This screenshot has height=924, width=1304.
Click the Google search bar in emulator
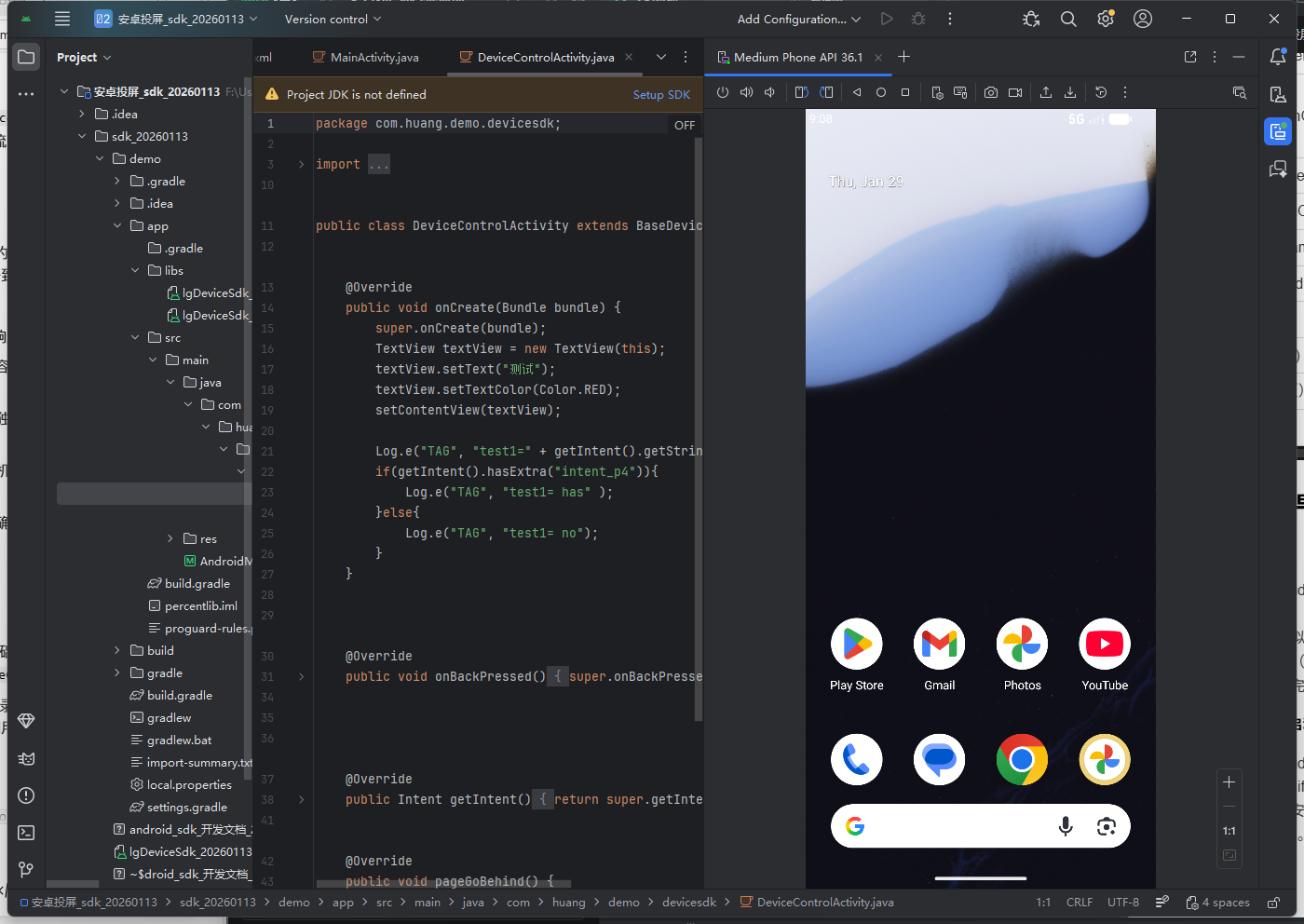coord(959,826)
